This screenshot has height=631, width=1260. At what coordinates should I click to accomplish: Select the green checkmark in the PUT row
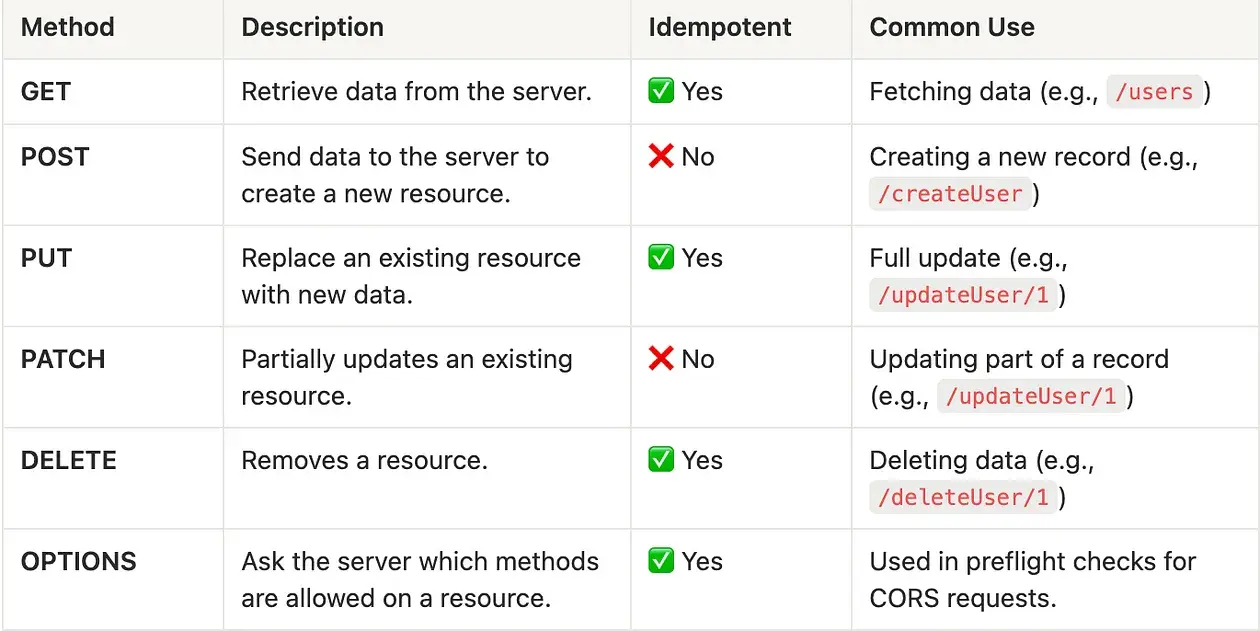661,258
